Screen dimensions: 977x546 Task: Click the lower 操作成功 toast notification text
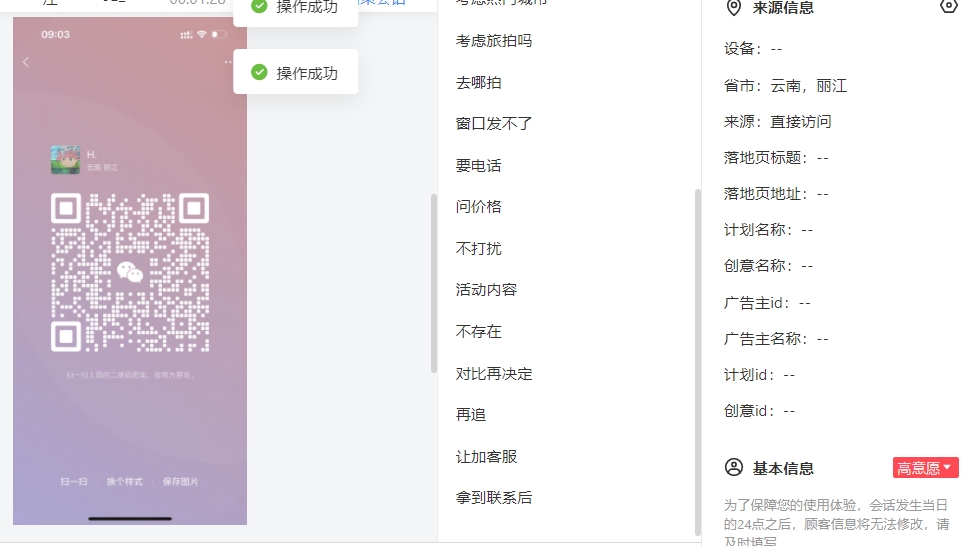[307, 74]
